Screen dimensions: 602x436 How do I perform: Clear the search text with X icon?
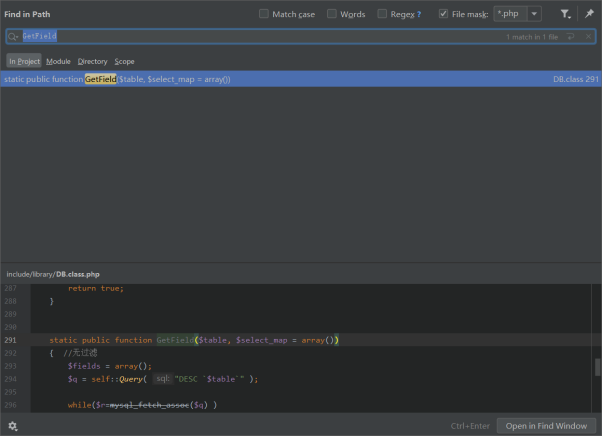tap(586, 36)
